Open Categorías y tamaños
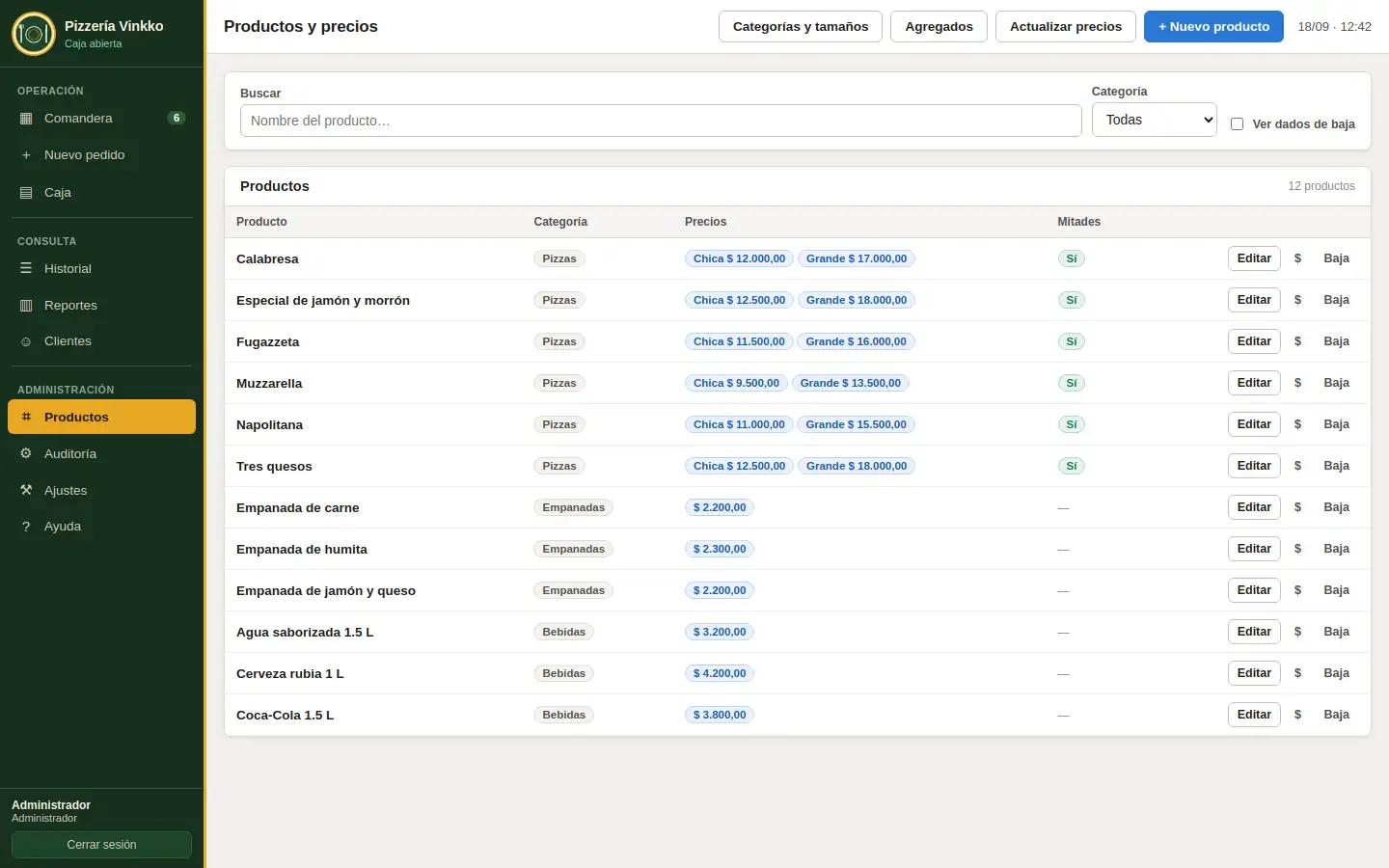The width and height of the screenshot is (1389, 868). 801,27
